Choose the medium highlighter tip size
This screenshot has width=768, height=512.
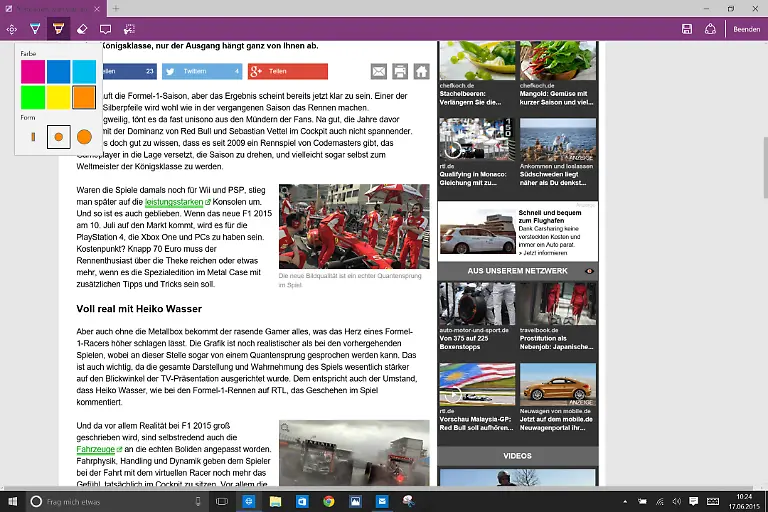click(x=59, y=136)
